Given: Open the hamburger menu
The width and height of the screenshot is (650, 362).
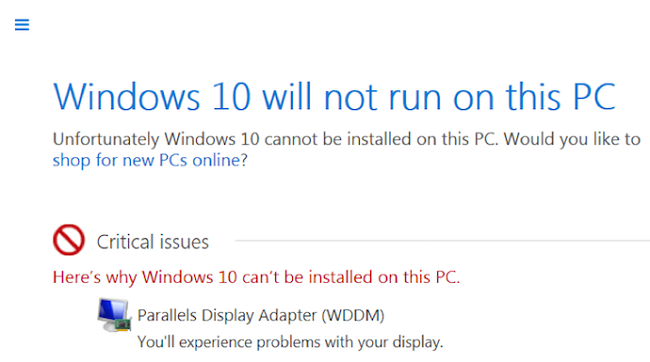Looking at the screenshot, I should click(x=22, y=24).
